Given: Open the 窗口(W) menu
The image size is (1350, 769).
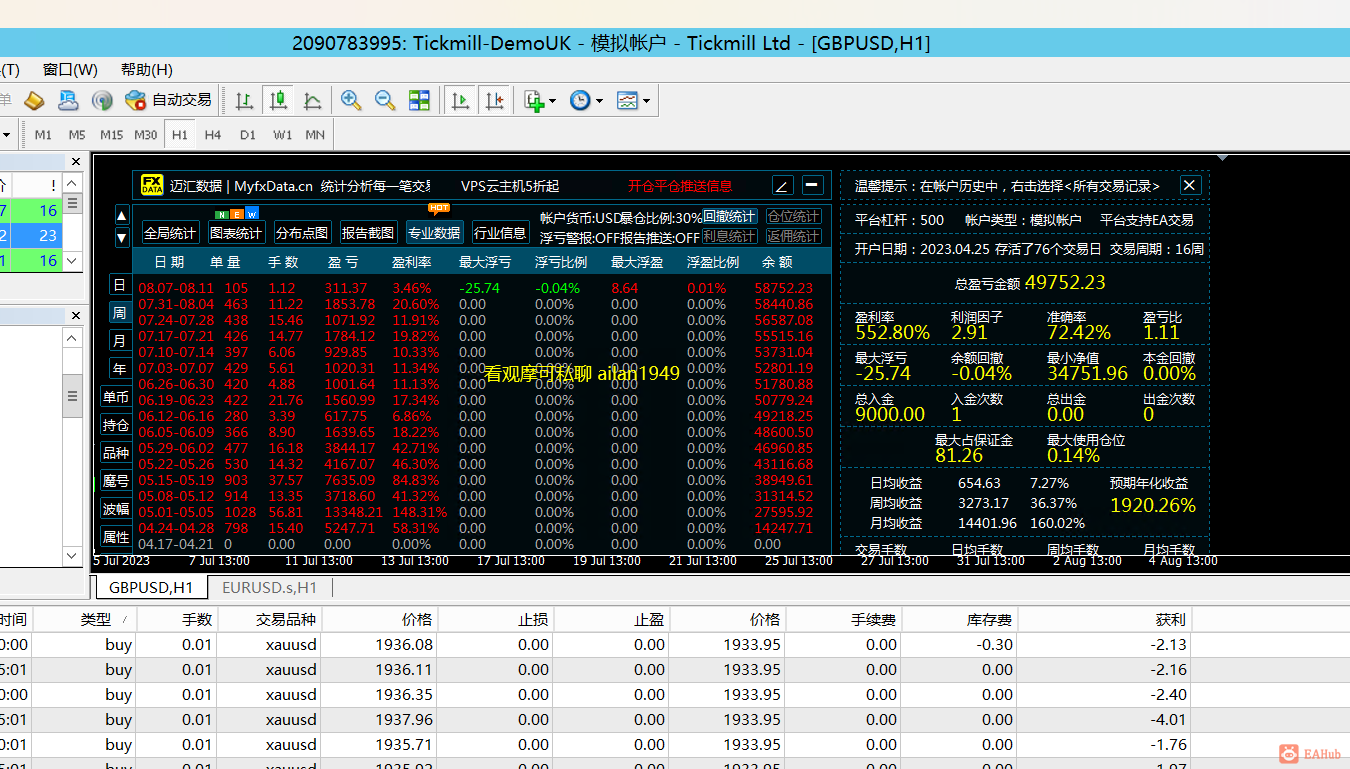Looking at the screenshot, I should (x=70, y=70).
